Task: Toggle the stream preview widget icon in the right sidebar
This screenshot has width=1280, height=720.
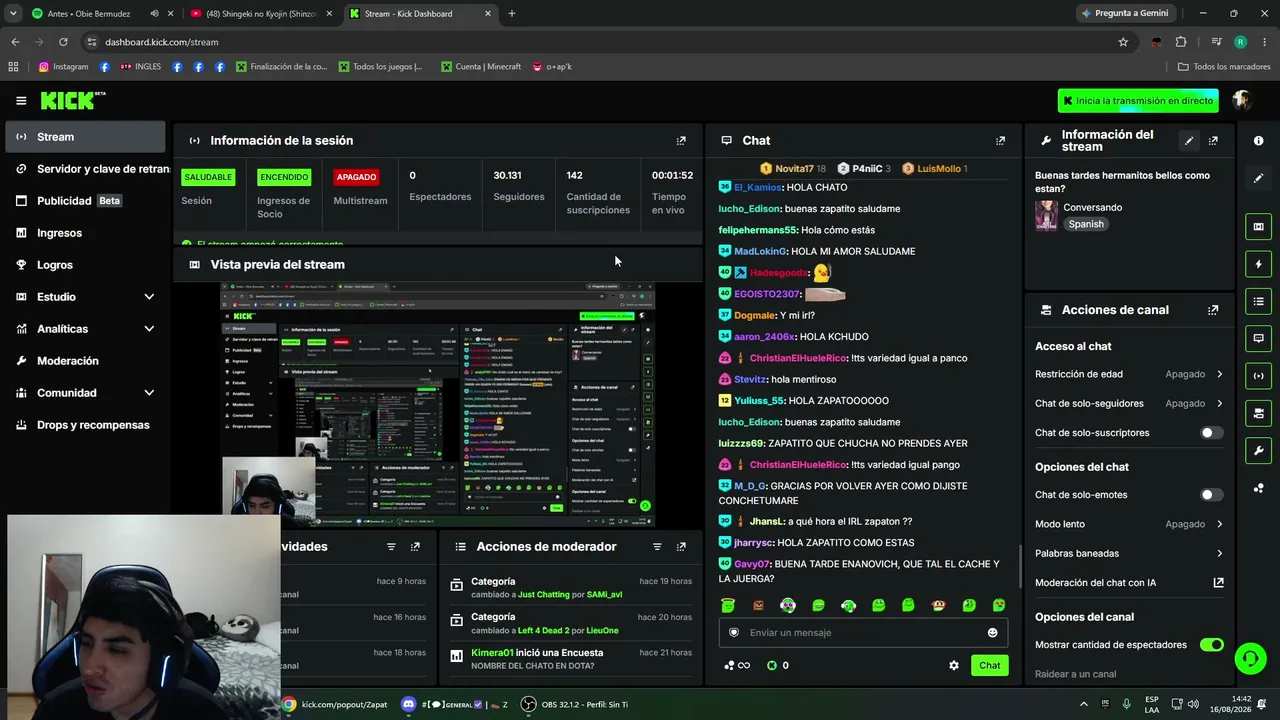Action: point(1259,227)
